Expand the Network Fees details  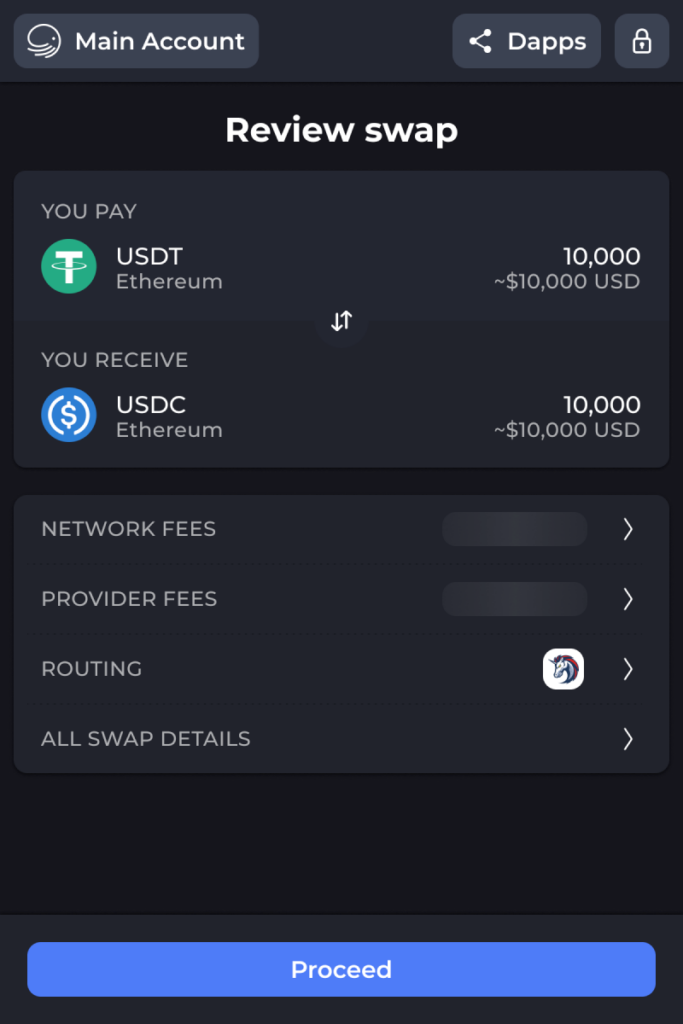pos(628,529)
